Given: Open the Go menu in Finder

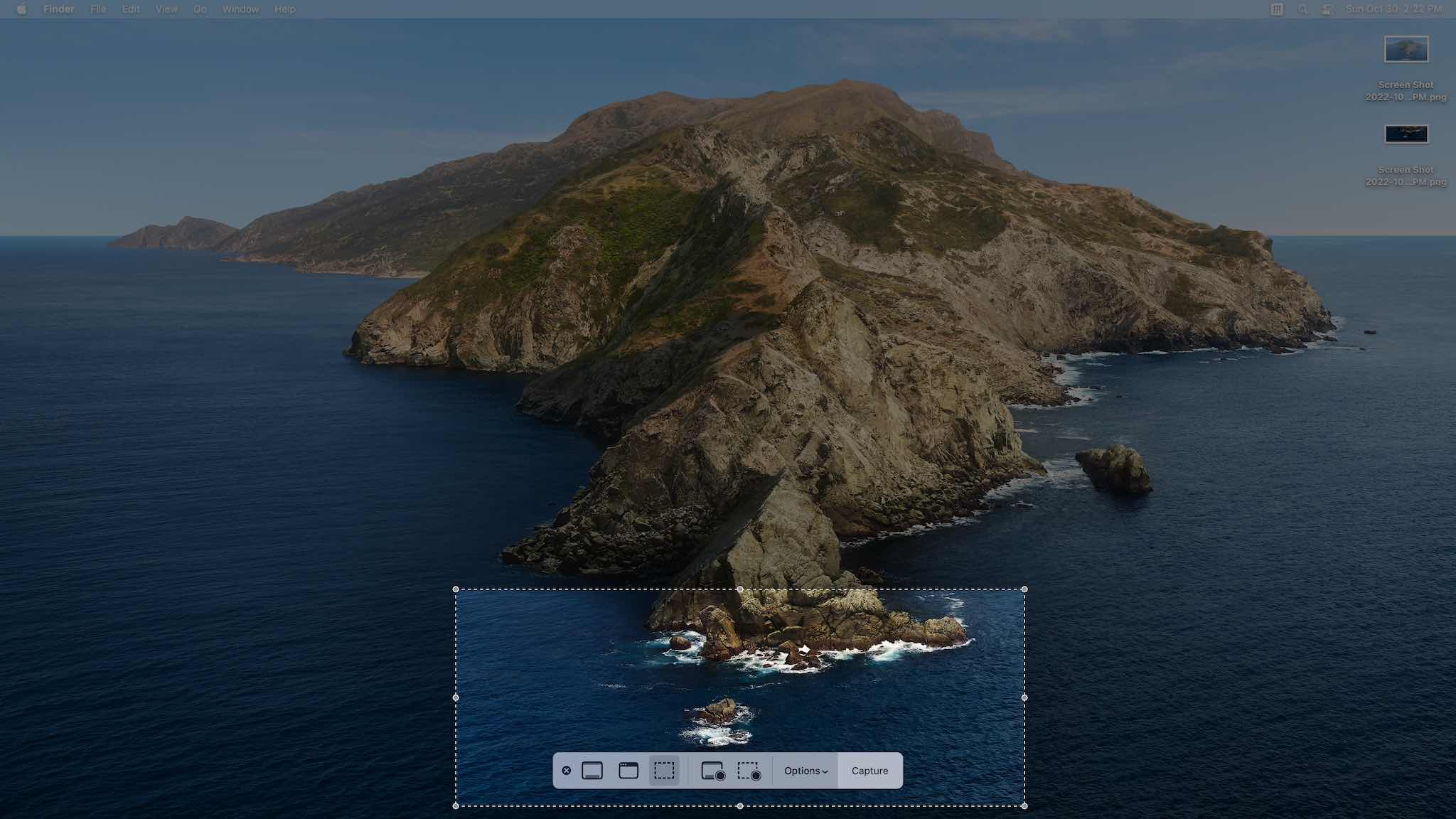Looking at the screenshot, I should coord(199,9).
